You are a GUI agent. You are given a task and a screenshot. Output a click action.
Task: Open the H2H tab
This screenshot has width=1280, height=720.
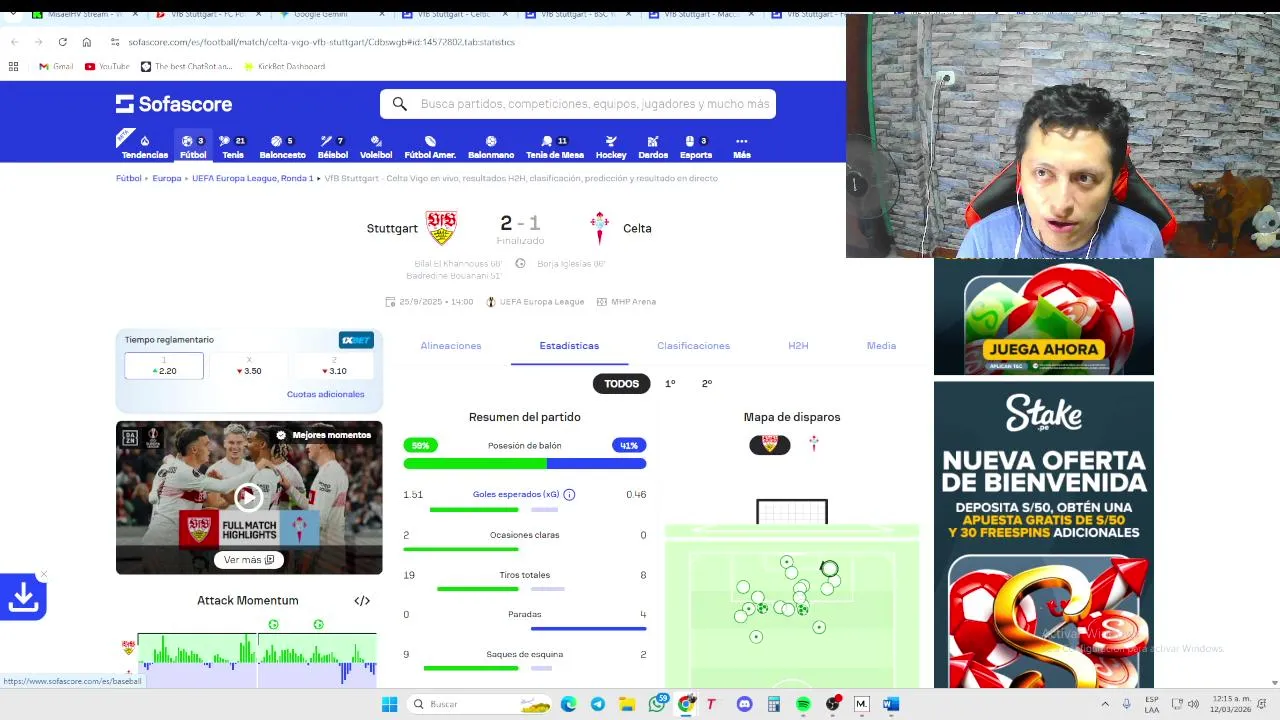pyautogui.click(x=798, y=346)
